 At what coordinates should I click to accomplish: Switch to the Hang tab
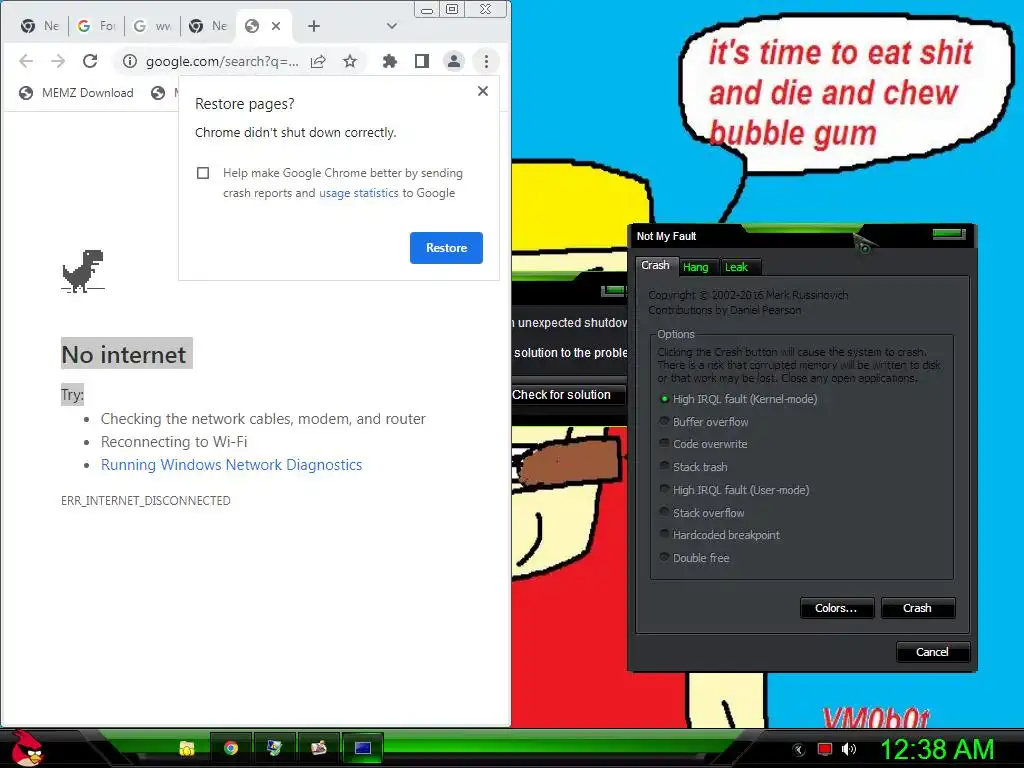[x=696, y=267]
